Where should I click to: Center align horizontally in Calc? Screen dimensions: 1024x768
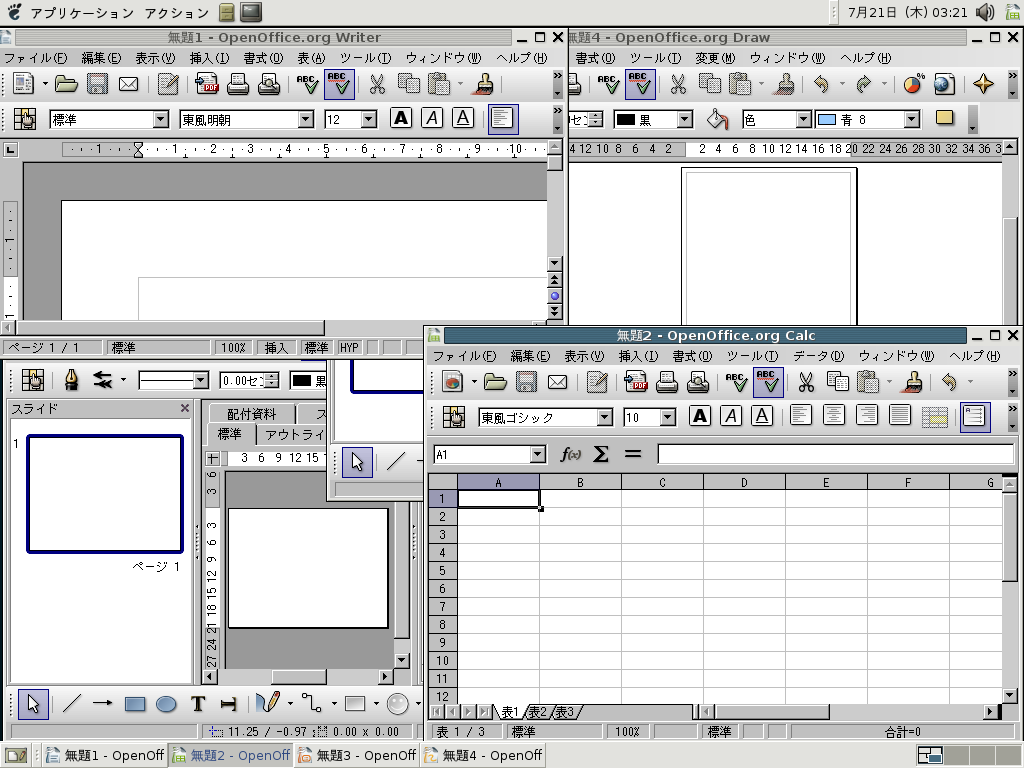tap(833, 416)
